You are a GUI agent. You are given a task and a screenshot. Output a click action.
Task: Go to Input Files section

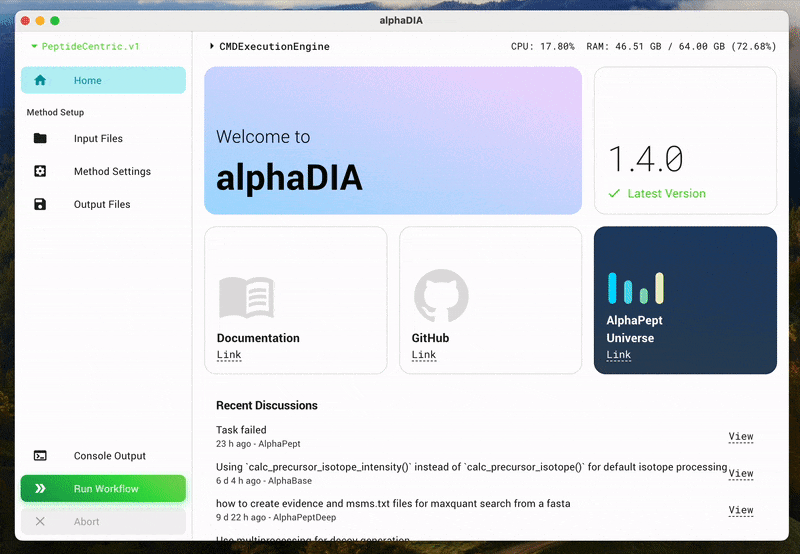point(103,138)
